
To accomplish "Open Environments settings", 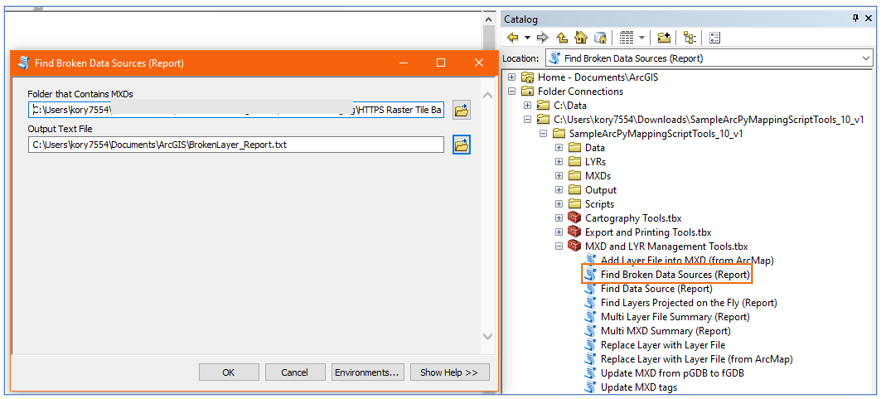I will [x=368, y=372].
